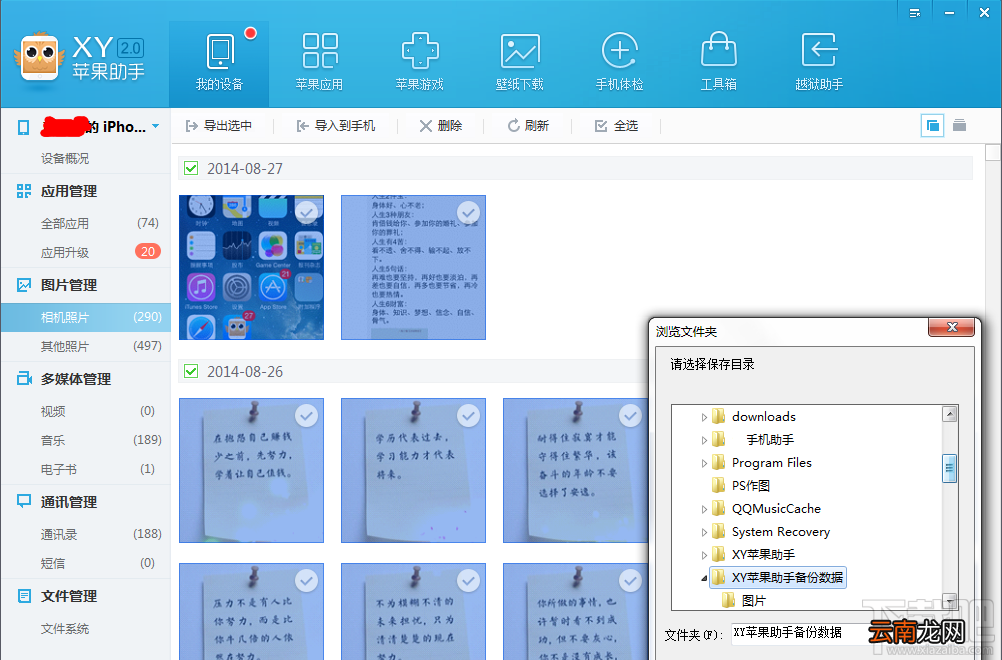The height and width of the screenshot is (660, 1002).
Task: Click the 刷新 refresh button
Action: pos(528,126)
